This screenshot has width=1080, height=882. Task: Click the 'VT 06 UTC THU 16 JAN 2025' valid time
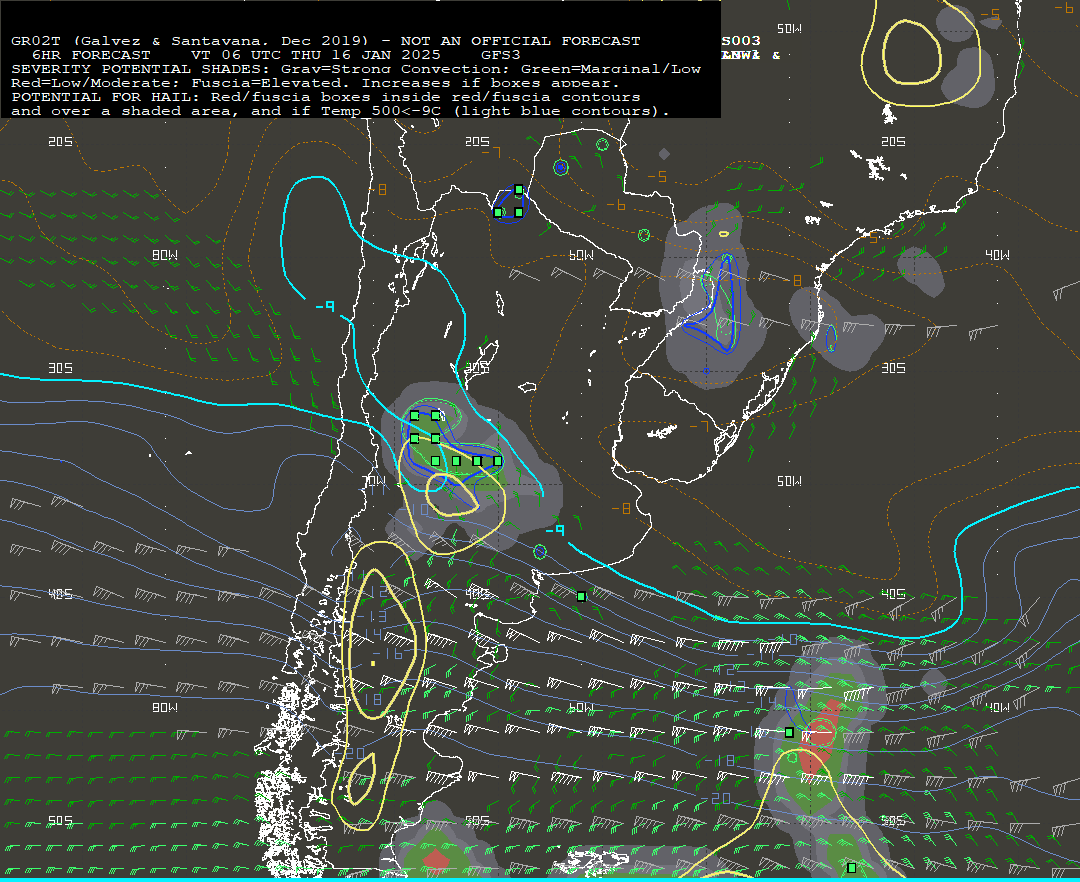tap(315, 55)
